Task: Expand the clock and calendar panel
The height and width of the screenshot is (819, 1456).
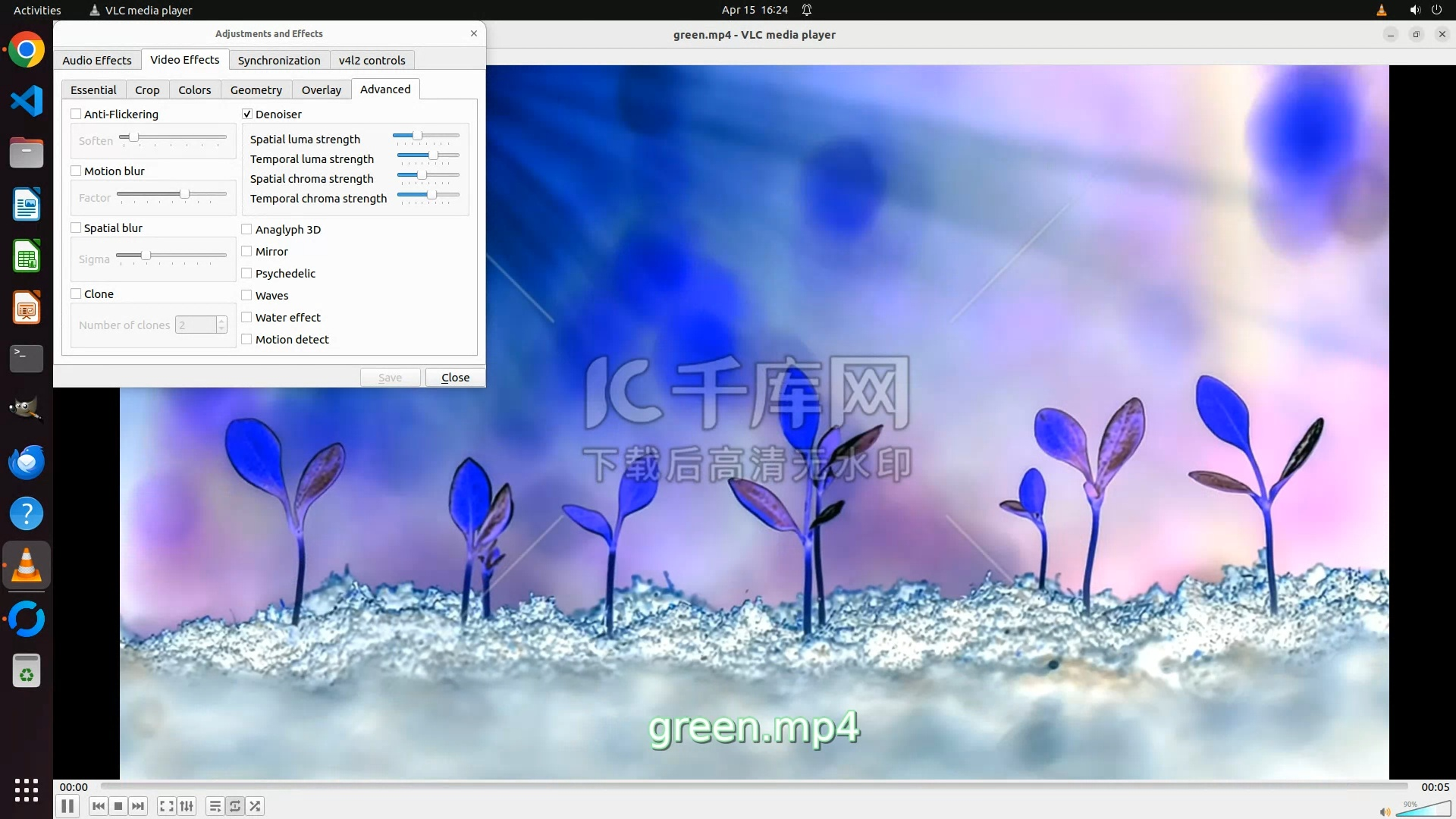Action: pos(755,10)
